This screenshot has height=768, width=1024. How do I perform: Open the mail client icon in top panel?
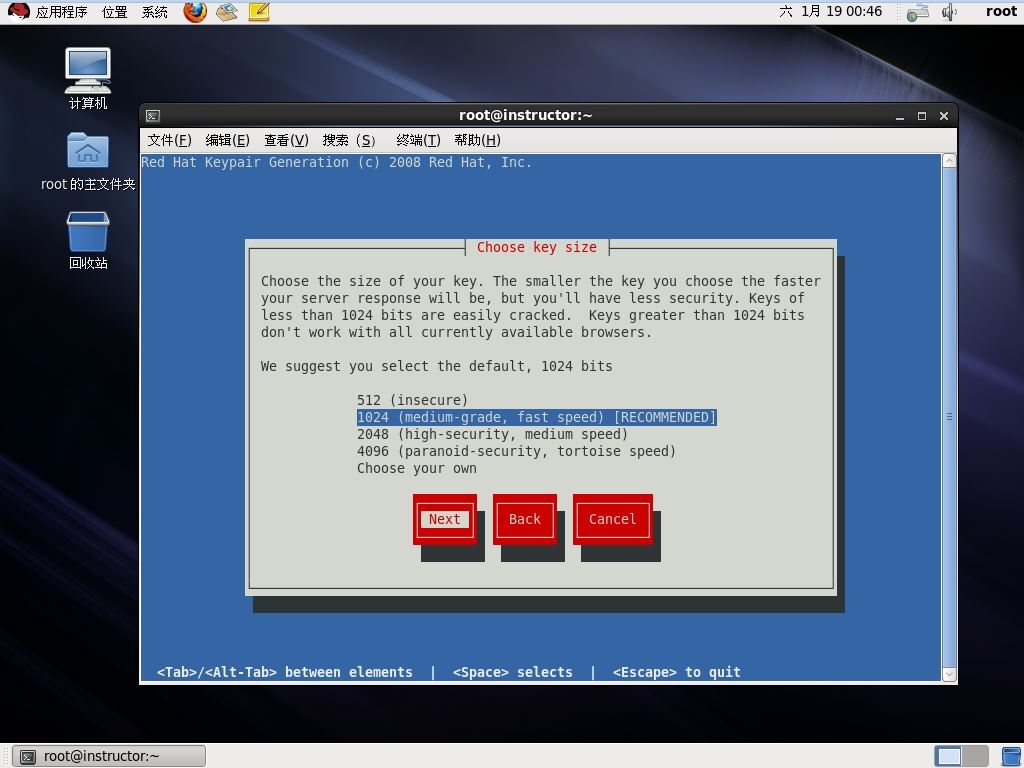coord(227,12)
